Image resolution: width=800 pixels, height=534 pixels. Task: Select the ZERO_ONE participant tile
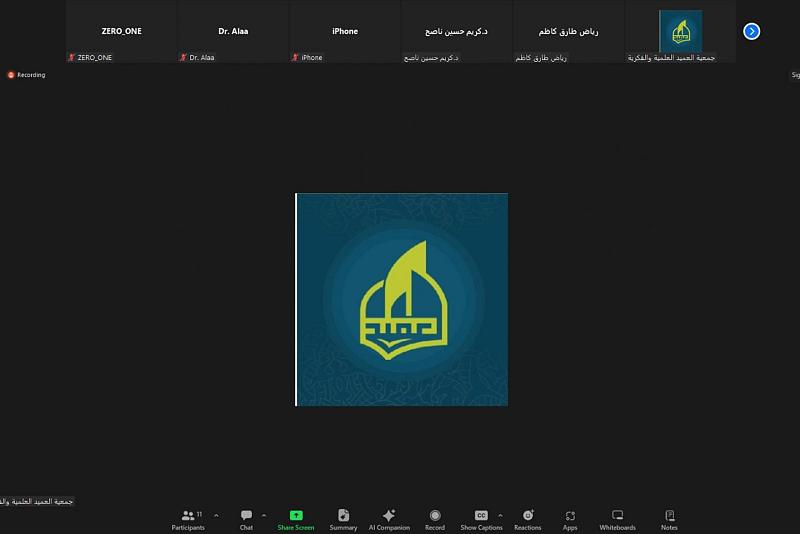(x=121, y=31)
